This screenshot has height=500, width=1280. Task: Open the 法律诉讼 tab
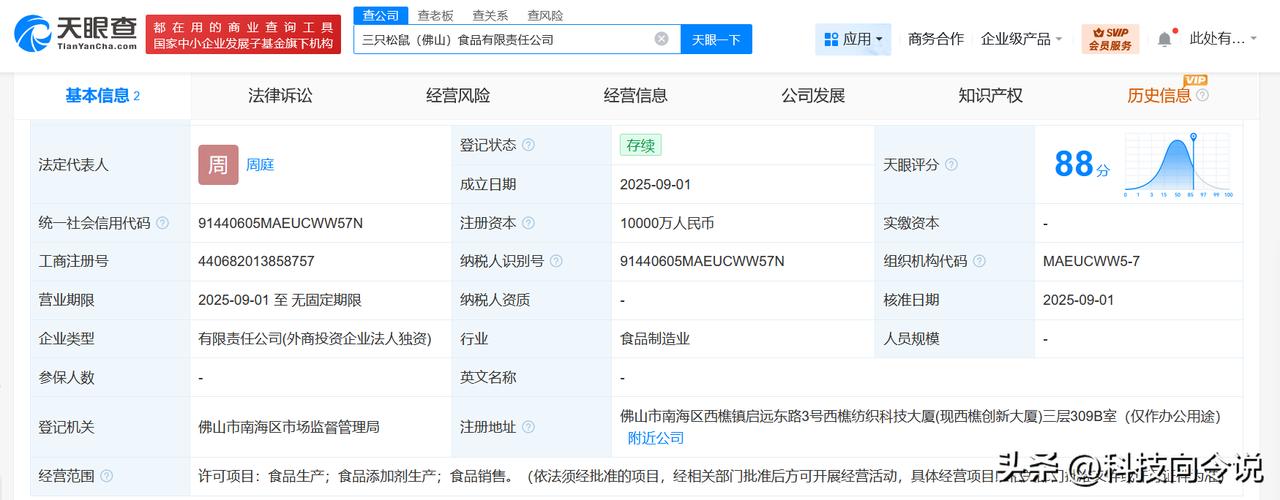click(280, 96)
